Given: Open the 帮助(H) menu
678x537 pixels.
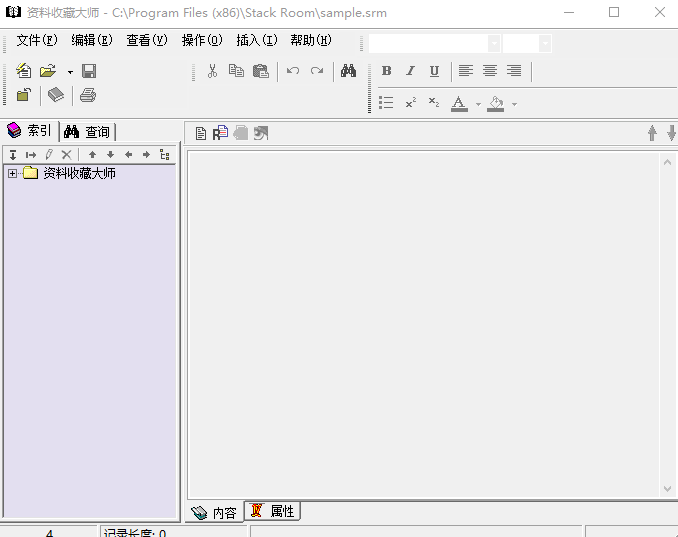Looking at the screenshot, I should (310, 41).
